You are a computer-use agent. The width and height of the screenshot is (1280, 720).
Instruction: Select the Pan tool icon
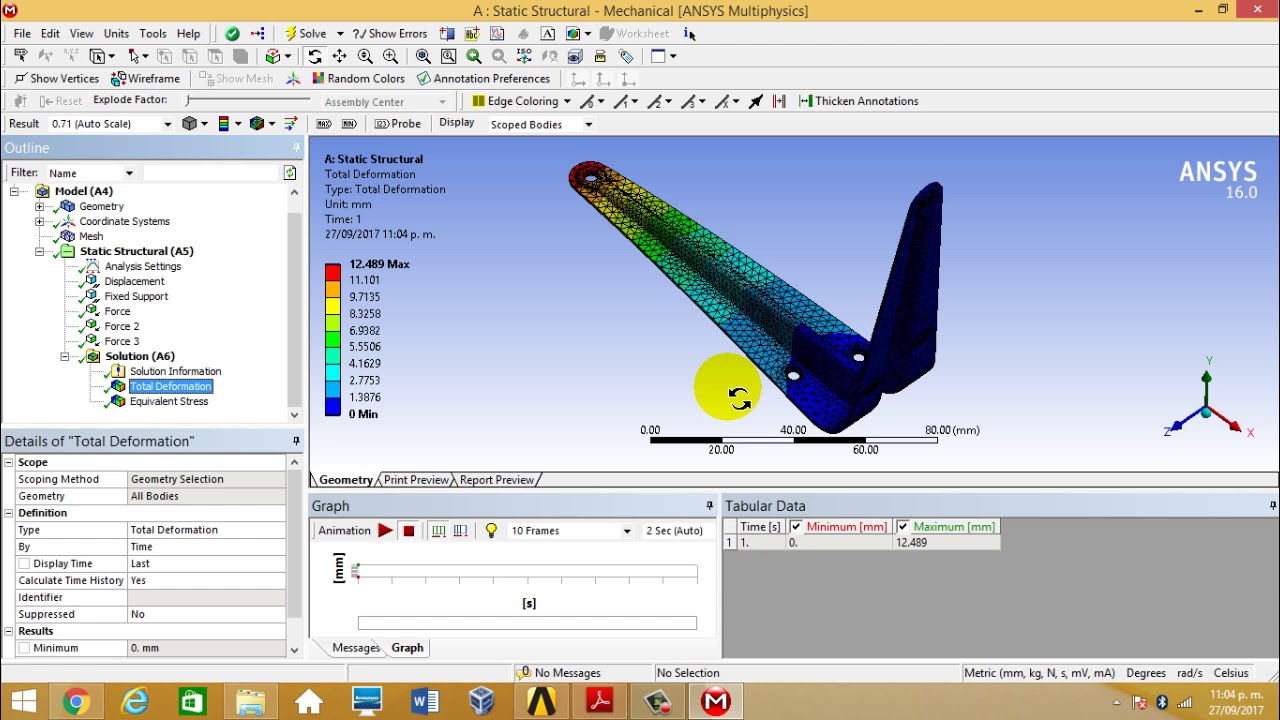[340, 56]
